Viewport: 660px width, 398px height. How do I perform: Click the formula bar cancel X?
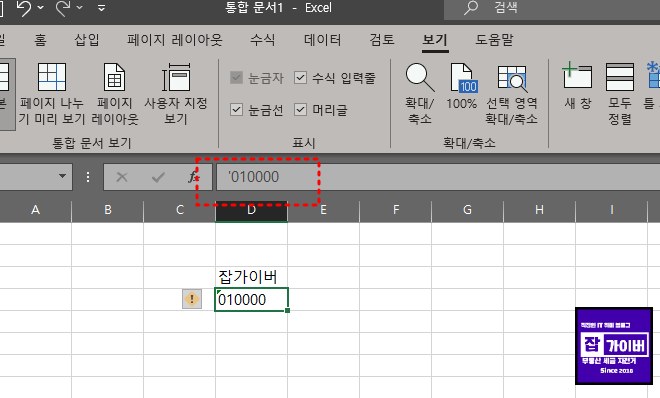[122, 177]
